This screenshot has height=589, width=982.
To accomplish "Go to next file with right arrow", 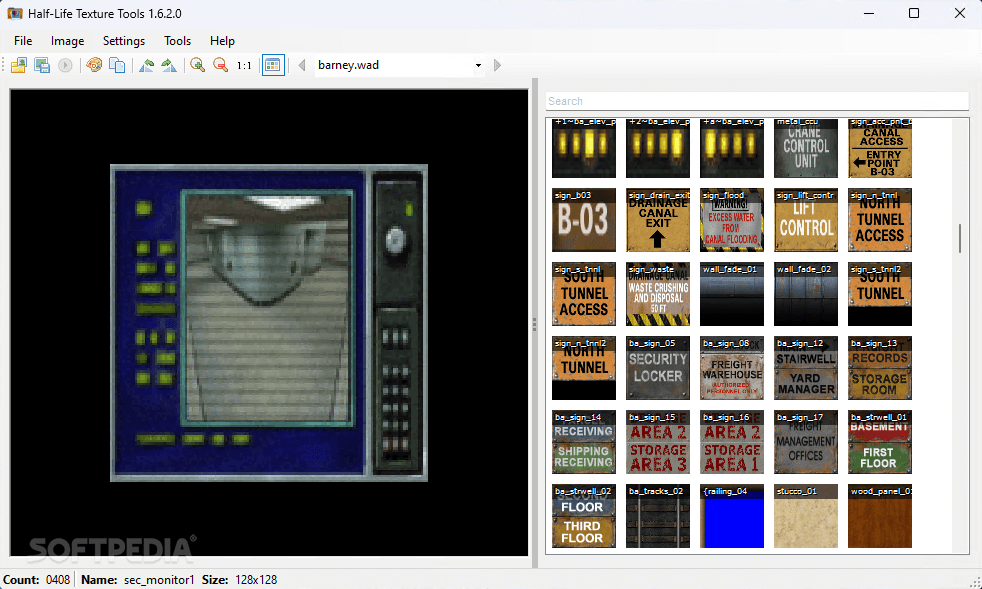I will [497, 65].
